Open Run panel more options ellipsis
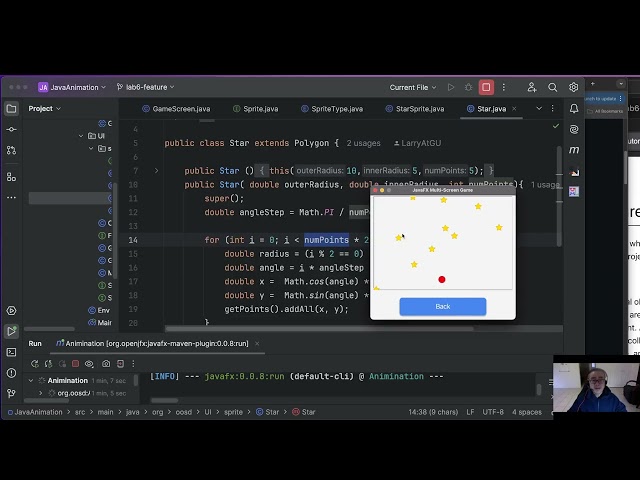 [x=133, y=364]
